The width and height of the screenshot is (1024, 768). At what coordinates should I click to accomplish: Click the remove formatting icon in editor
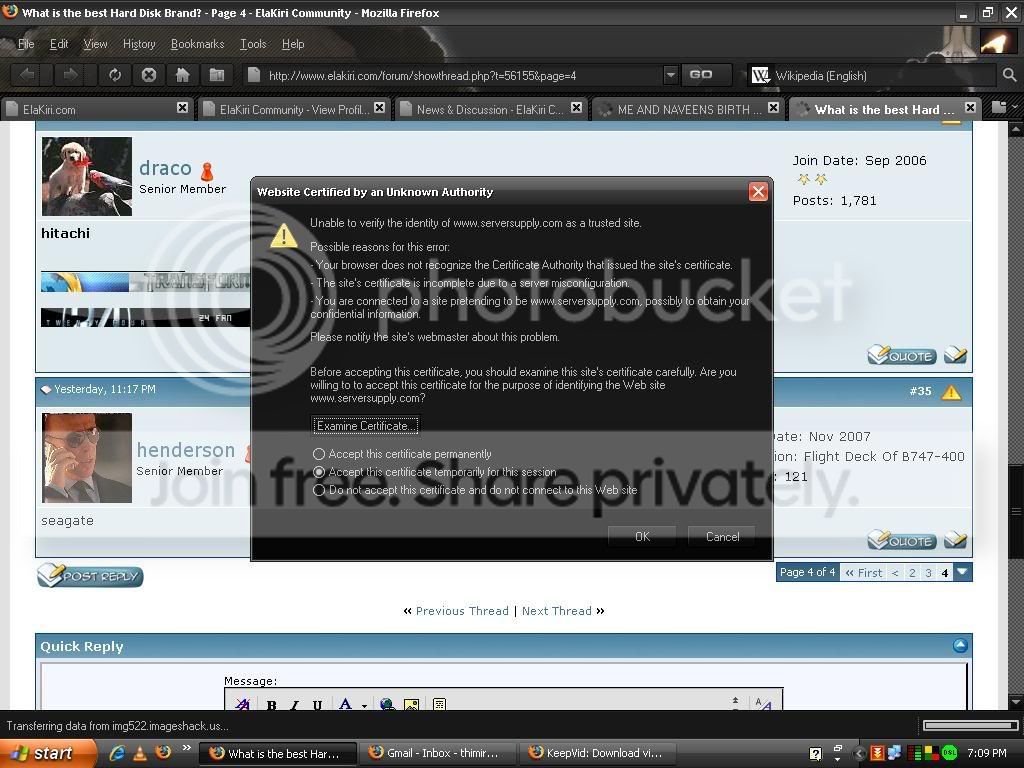[x=243, y=704]
